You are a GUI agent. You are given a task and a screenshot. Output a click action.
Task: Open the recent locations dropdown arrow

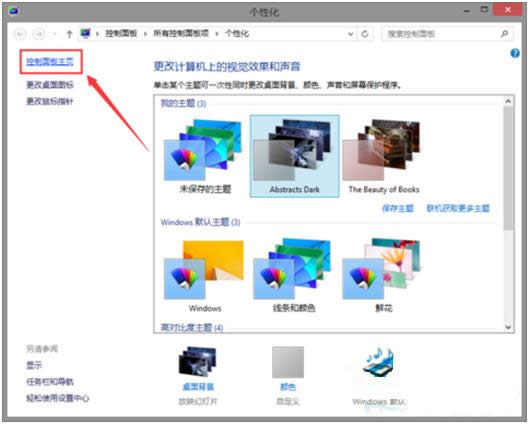(54, 34)
